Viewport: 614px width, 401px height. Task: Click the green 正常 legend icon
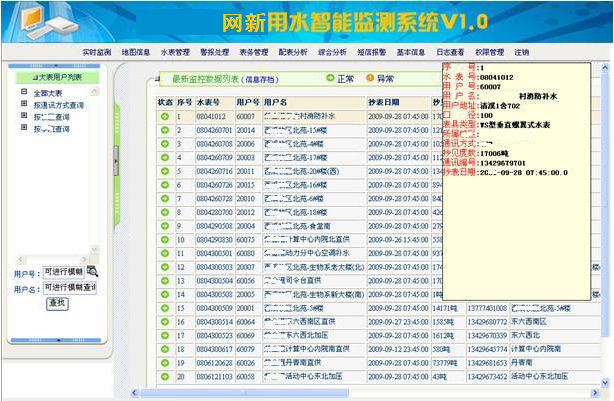coord(330,78)
